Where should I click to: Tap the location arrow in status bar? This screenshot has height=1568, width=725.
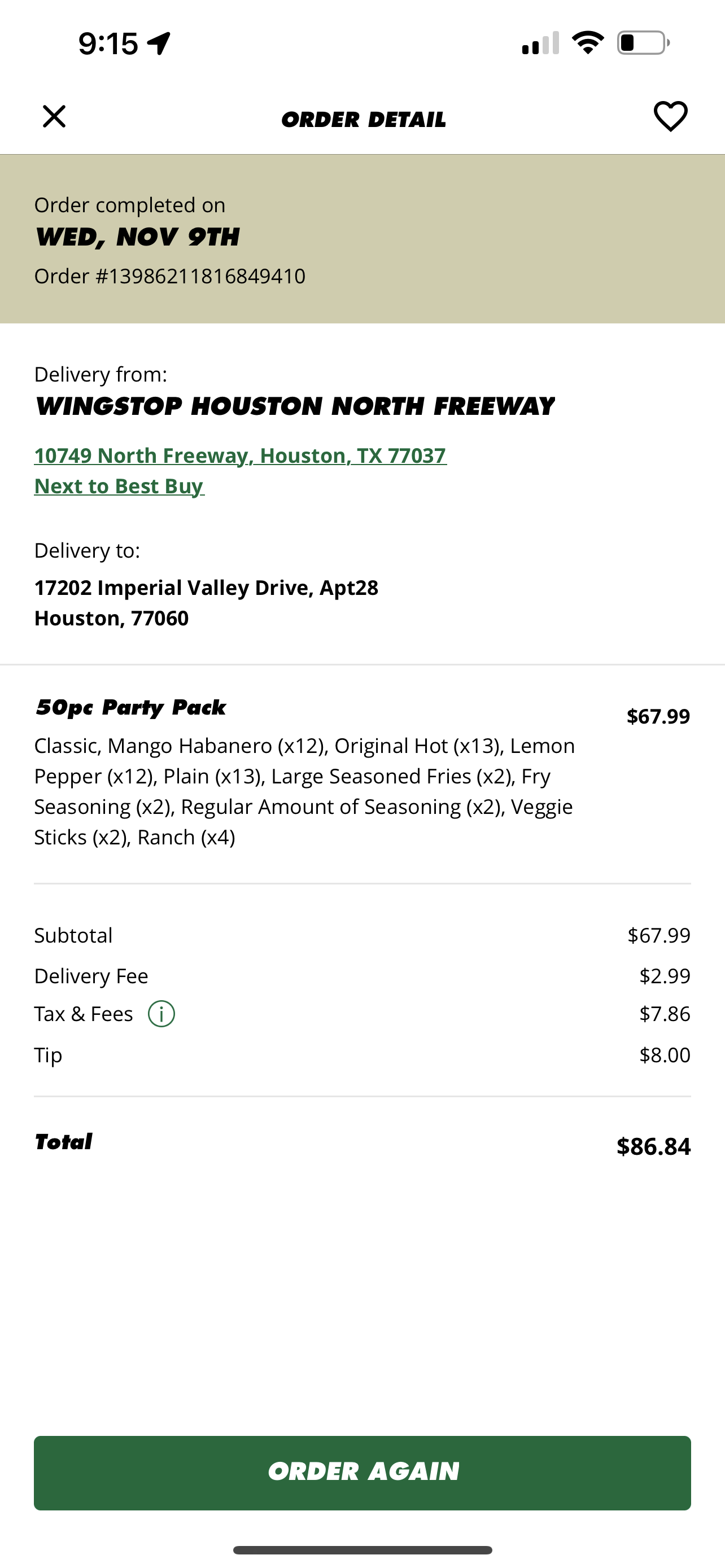point(159,43)
